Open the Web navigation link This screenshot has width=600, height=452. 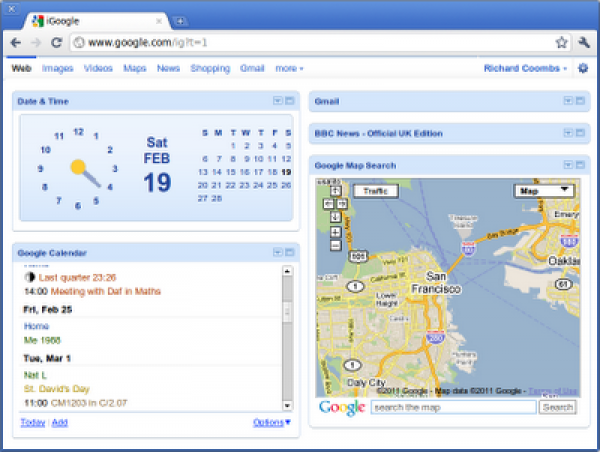click(21, 69)
